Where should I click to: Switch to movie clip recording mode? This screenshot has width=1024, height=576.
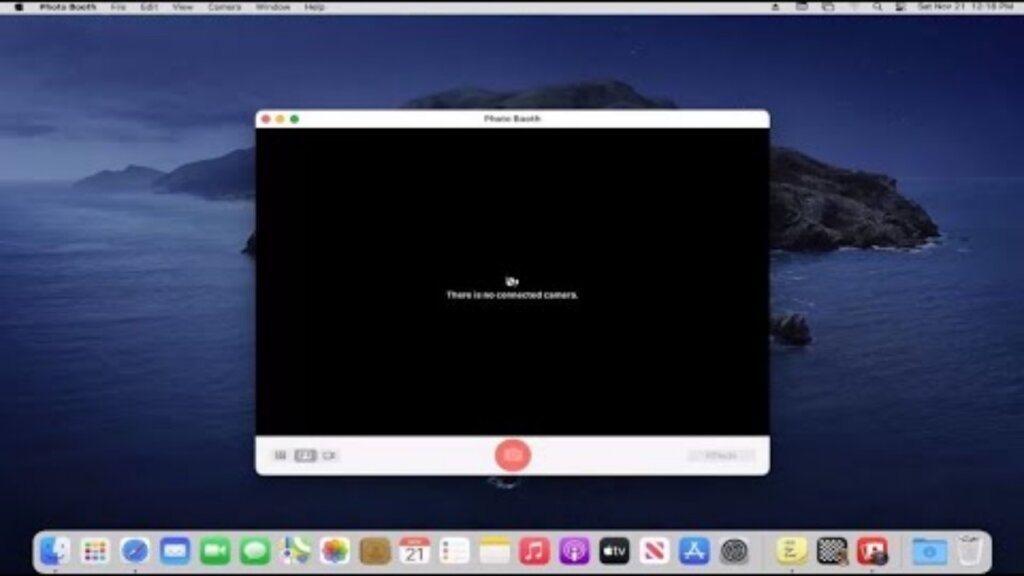click(x=329, y=455)
